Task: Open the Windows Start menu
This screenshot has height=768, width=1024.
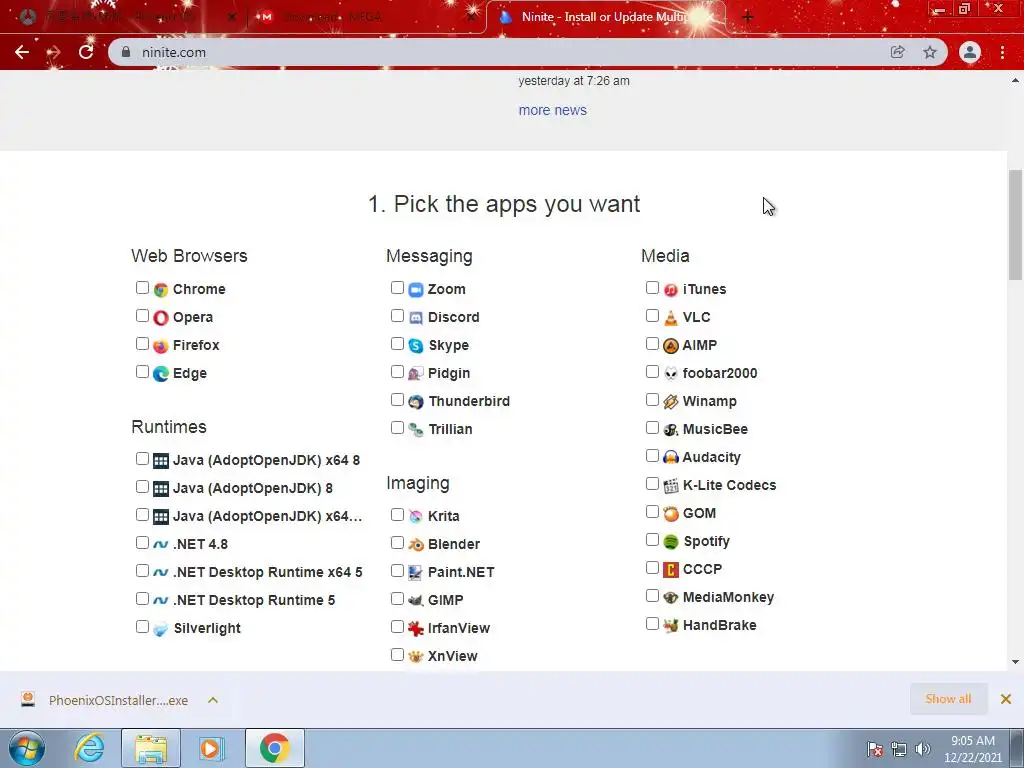Action: coord(27,748)
